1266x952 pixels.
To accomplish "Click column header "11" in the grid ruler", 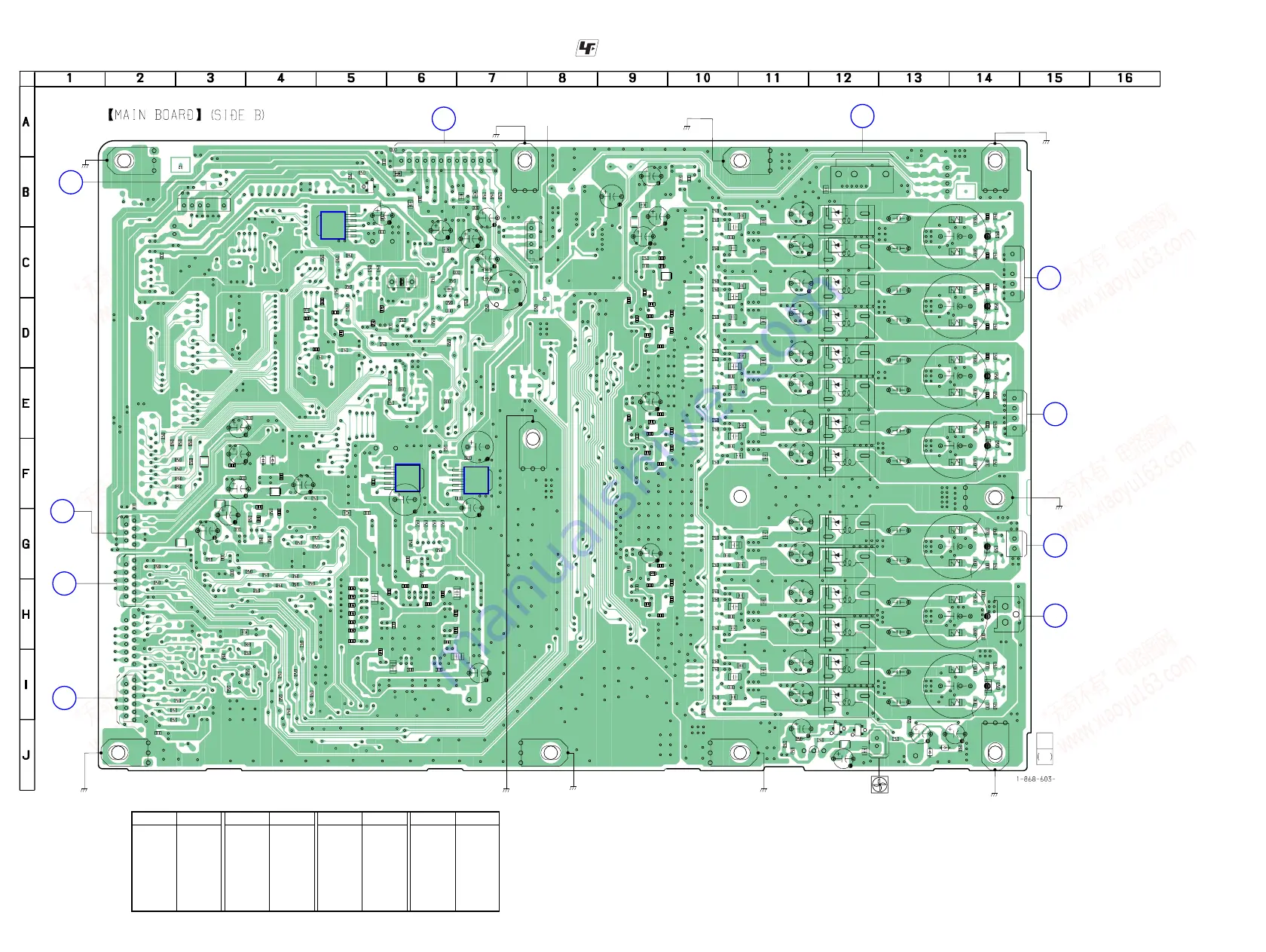I will (x=773, y=78).
